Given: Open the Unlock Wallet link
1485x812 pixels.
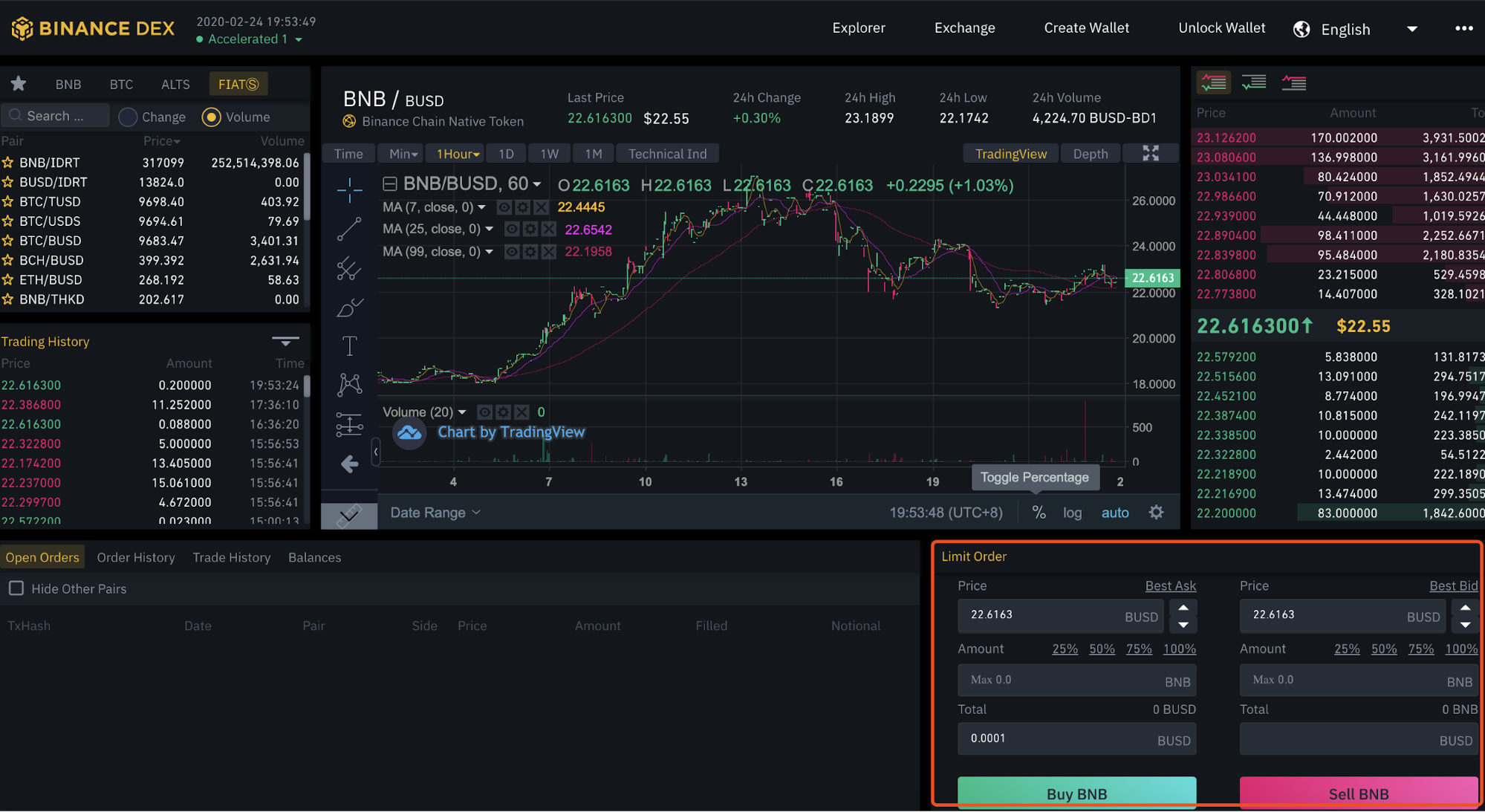Looking at the screenshot, I should tap(1222, 27).
